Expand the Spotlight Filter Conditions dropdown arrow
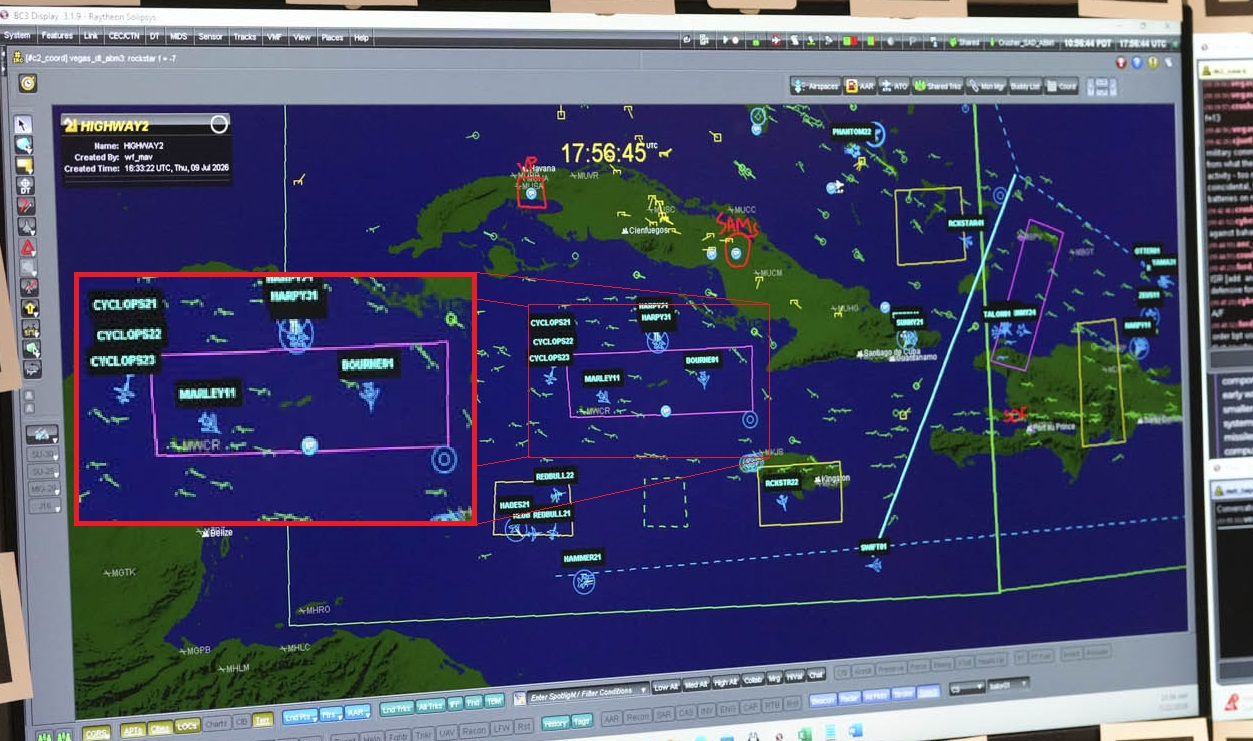1253x741 pixels. [x=643, y=691]
